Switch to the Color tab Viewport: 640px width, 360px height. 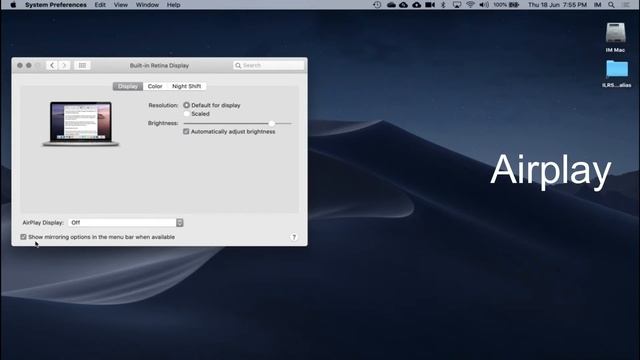click(x=155, y=86)
